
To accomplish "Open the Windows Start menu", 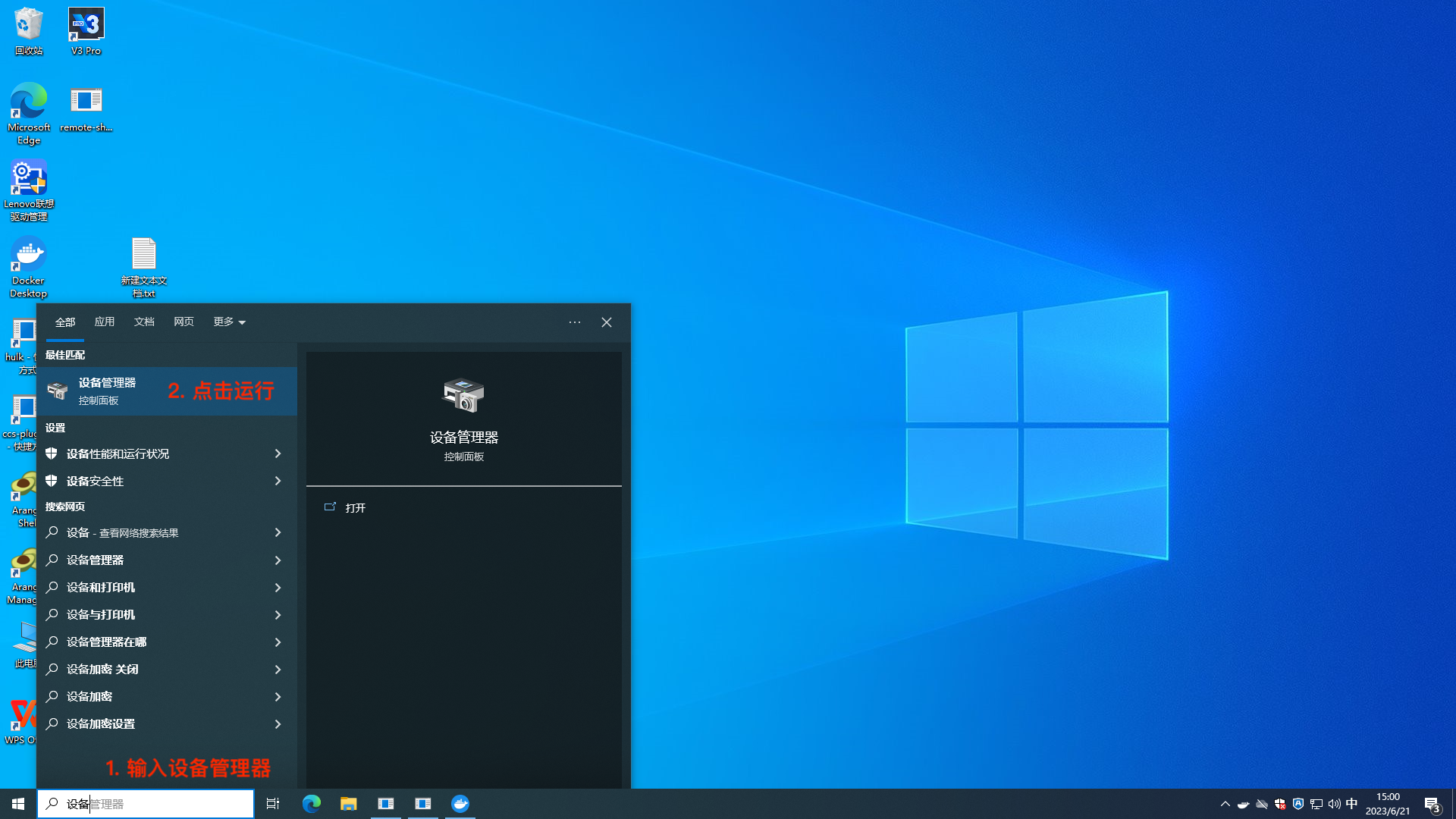I will (x=18, y=804).
